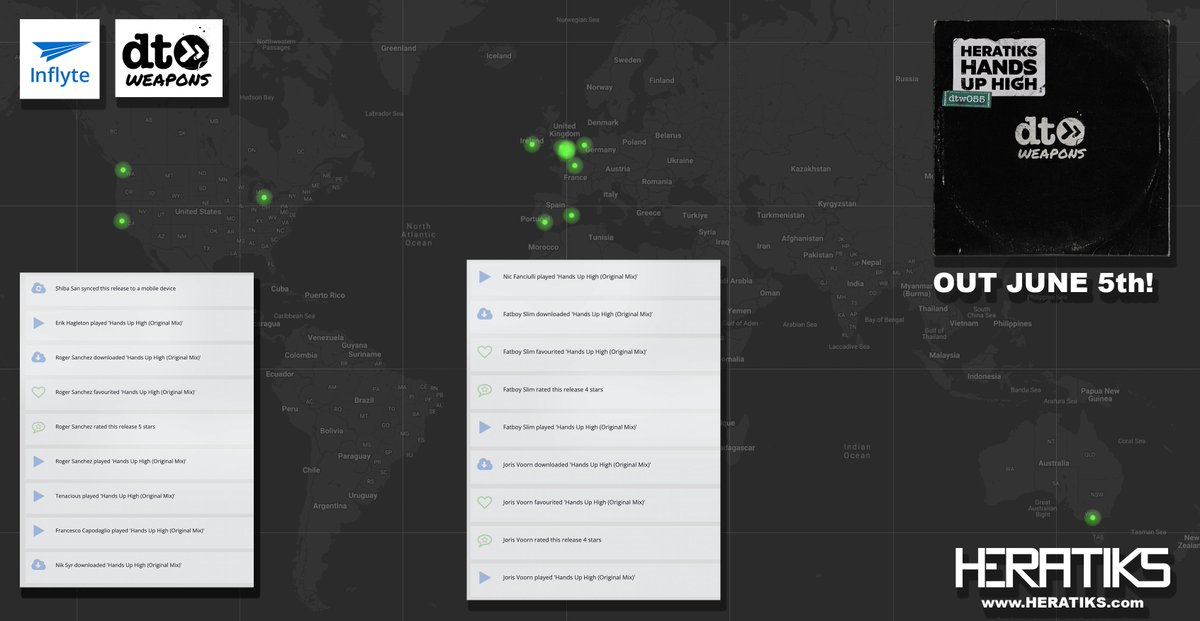
Task: Click the star comment icon in Roger Sanchez's 5-star row
Action: pyautogui.click(x=38, y=426)
